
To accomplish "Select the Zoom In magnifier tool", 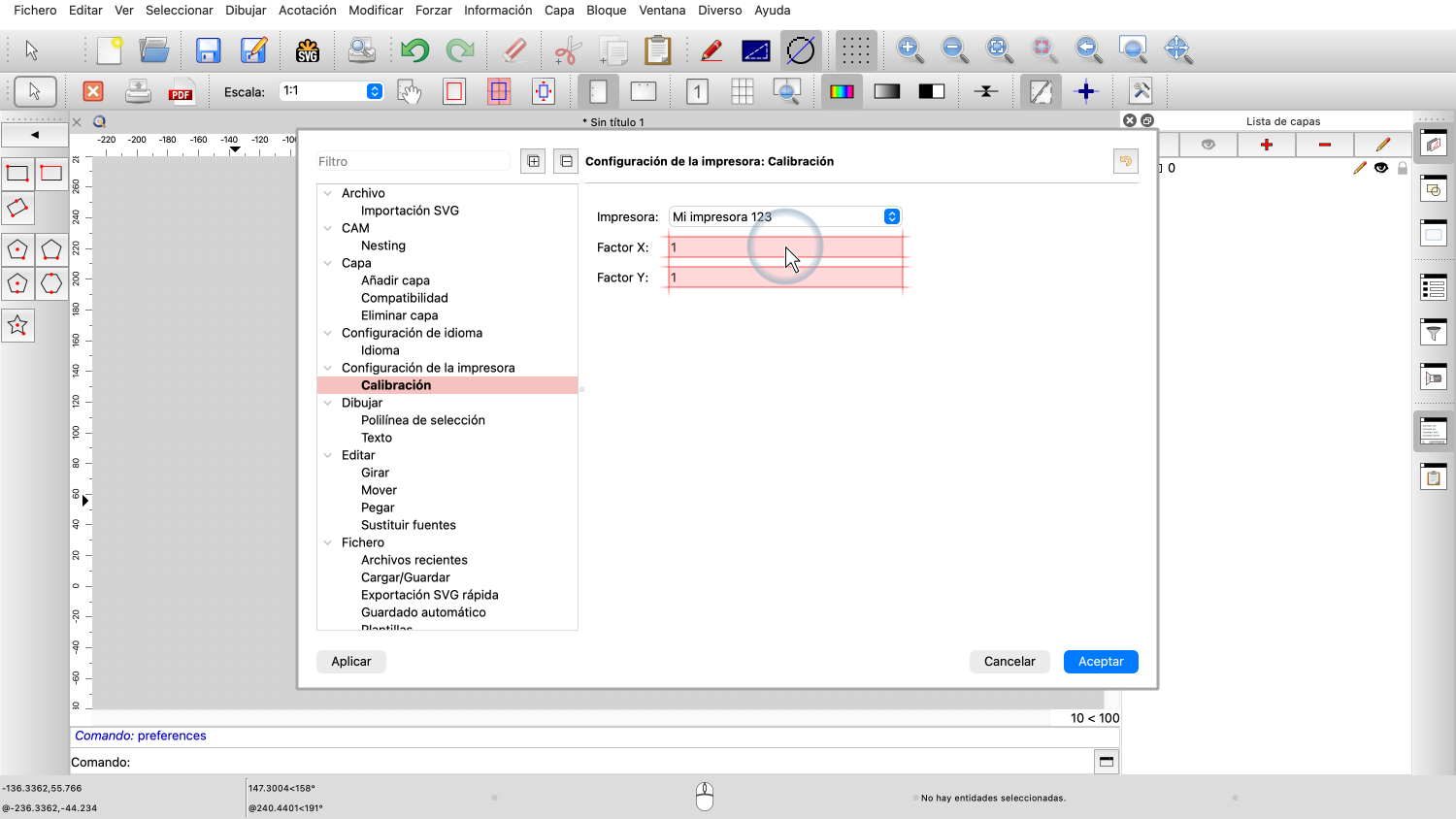I will tap(910, 49).
